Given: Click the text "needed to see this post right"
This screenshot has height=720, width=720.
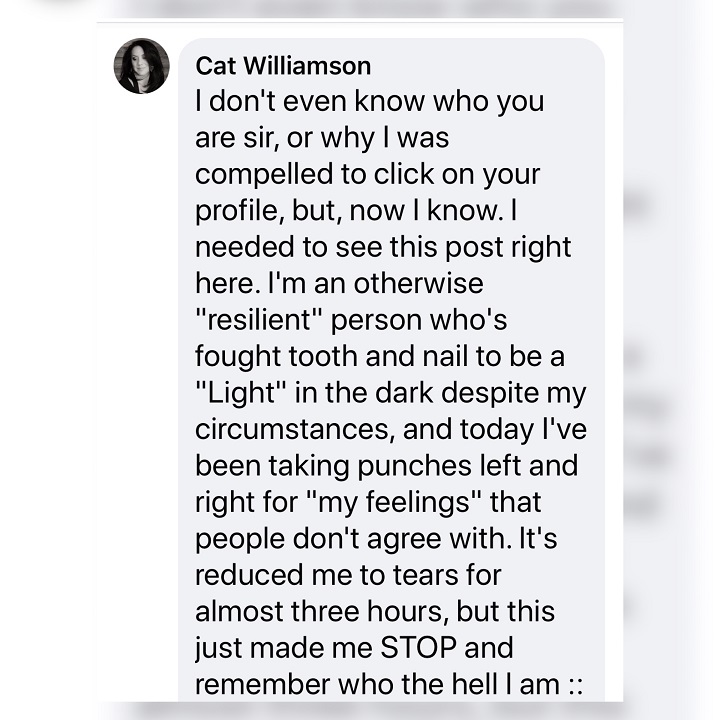Looking at the screenshot, I should 385,248.
